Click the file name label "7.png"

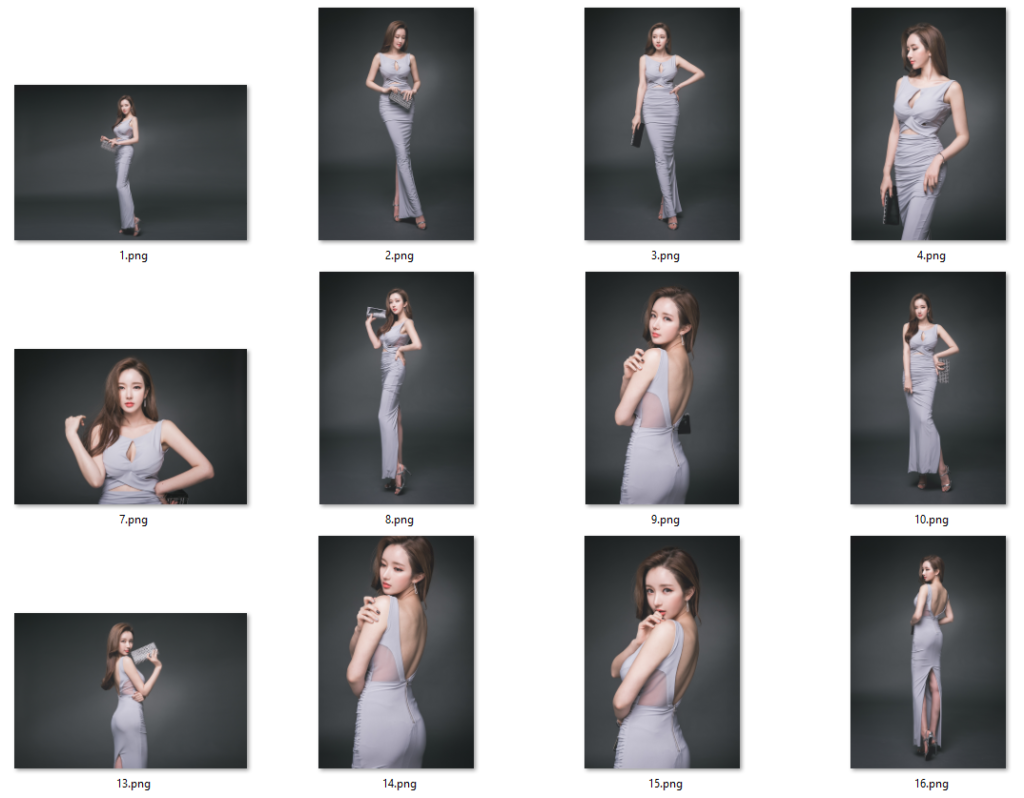[133, 520]
